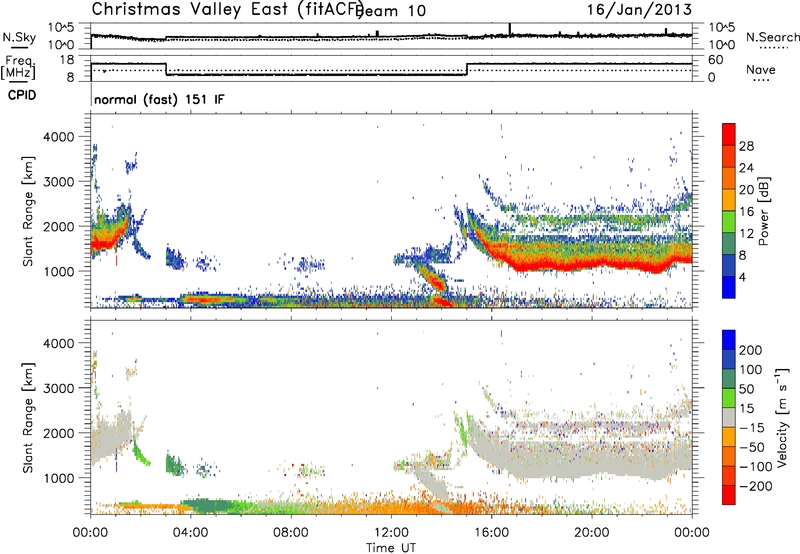The width and height of the screenshot is (800, 554).
Task: Click the '04:00' time axis label
Action: pos(190,533)
